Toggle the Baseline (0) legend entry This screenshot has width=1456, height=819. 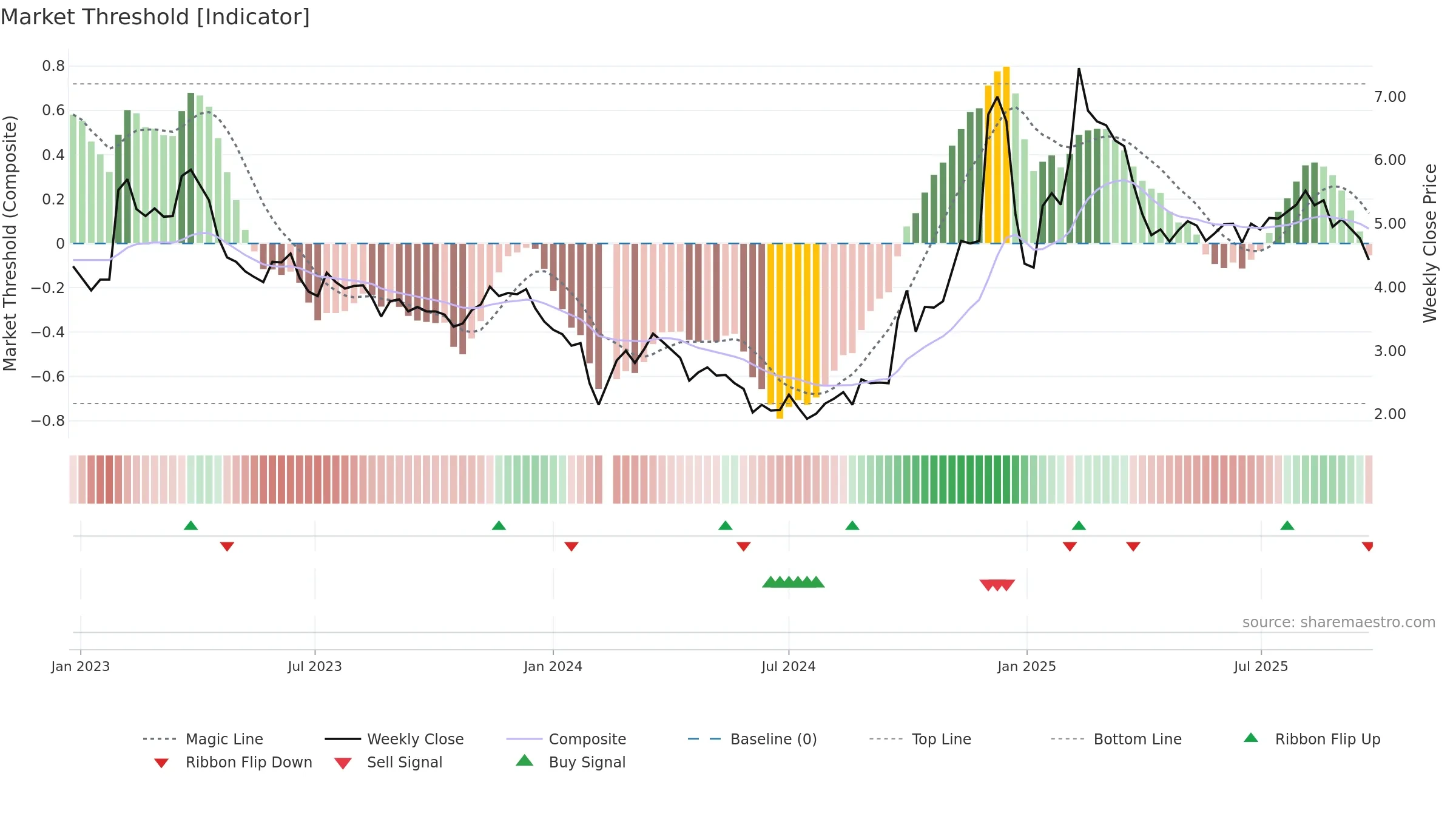[752, 739]
